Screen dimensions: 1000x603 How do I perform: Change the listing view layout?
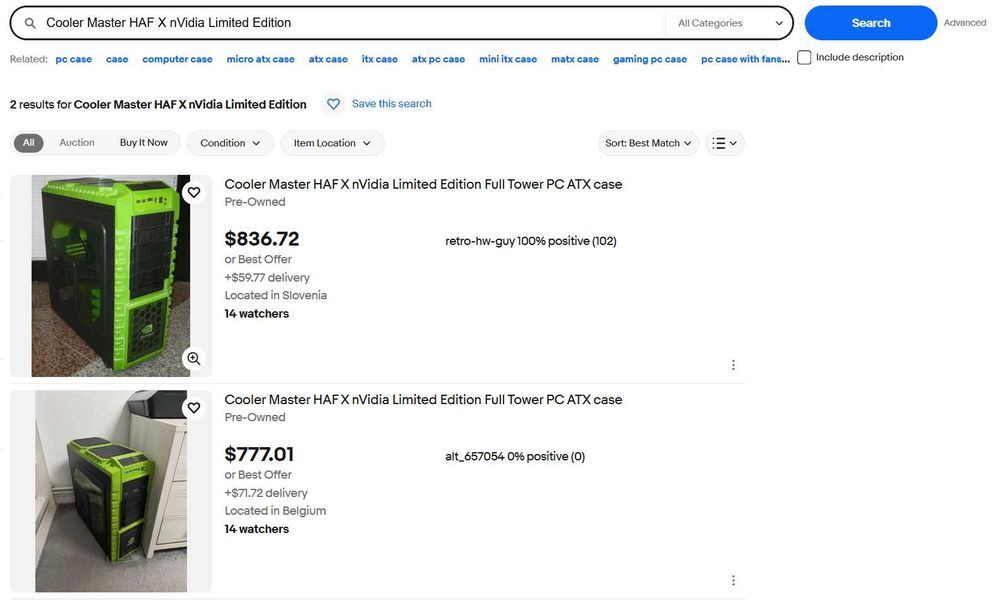point(725,143)
